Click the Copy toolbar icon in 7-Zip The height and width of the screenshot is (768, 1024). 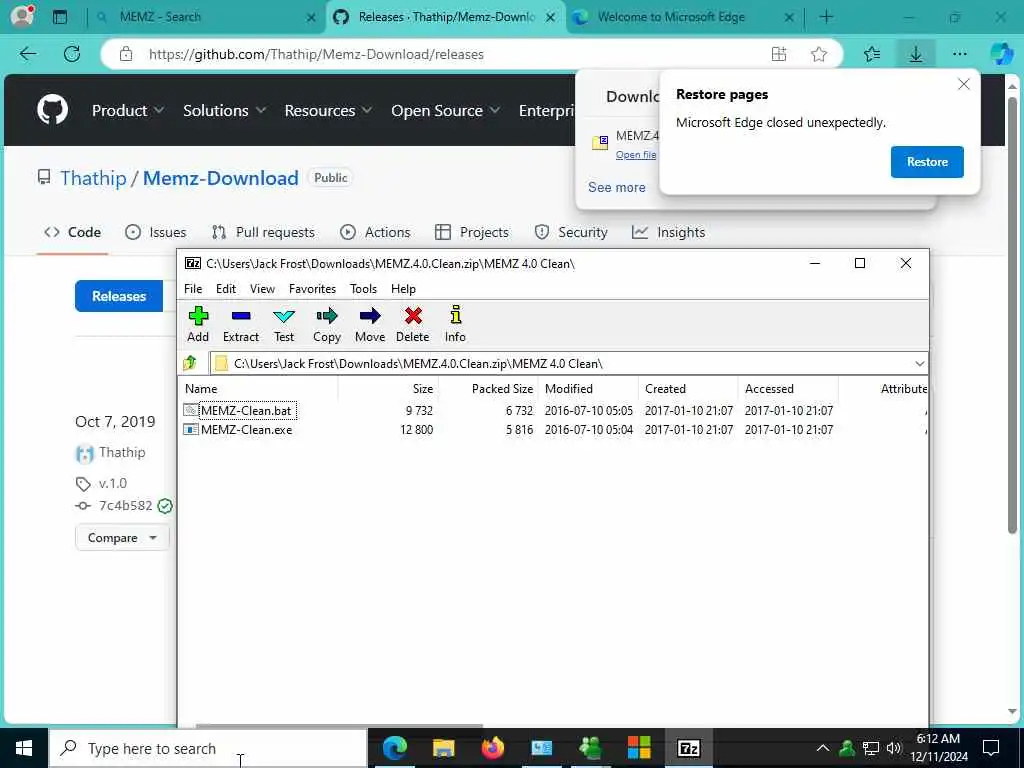coord(327,325)
